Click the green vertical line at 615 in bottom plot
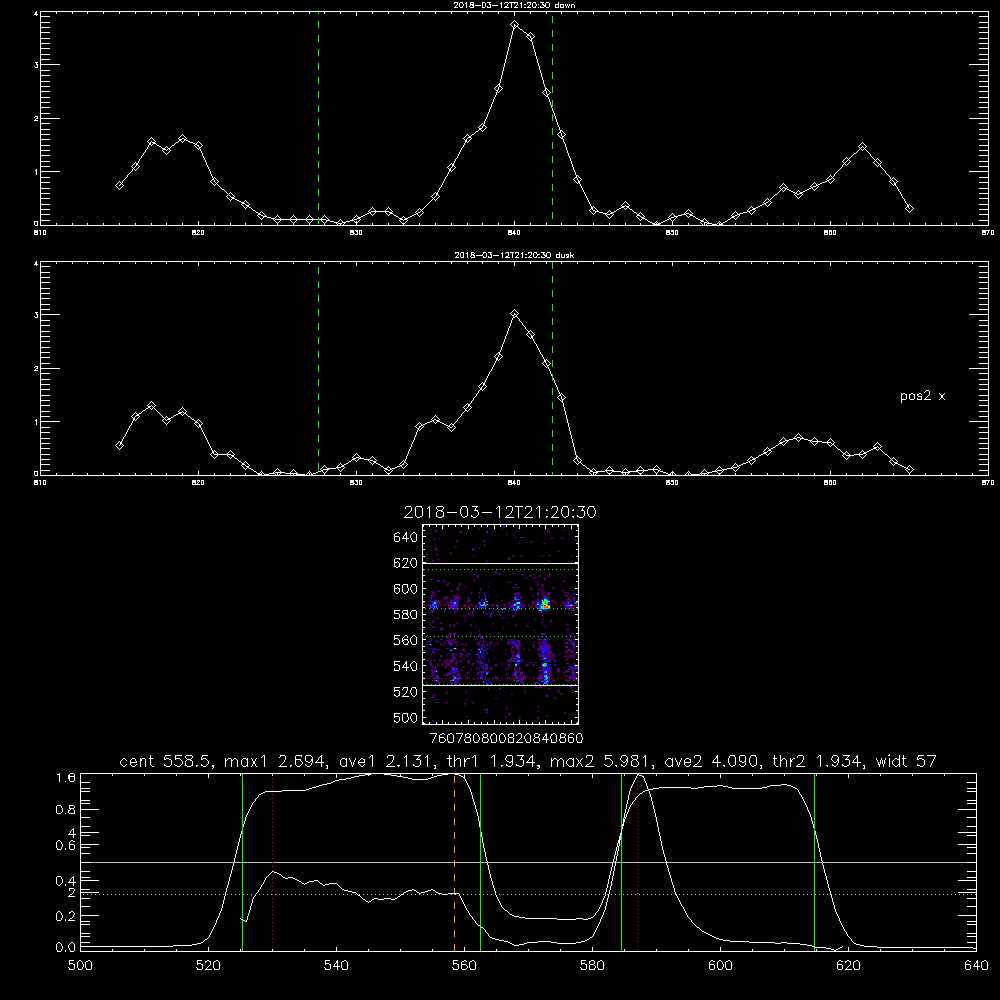 pyautogui.click(x=814, y=862)
